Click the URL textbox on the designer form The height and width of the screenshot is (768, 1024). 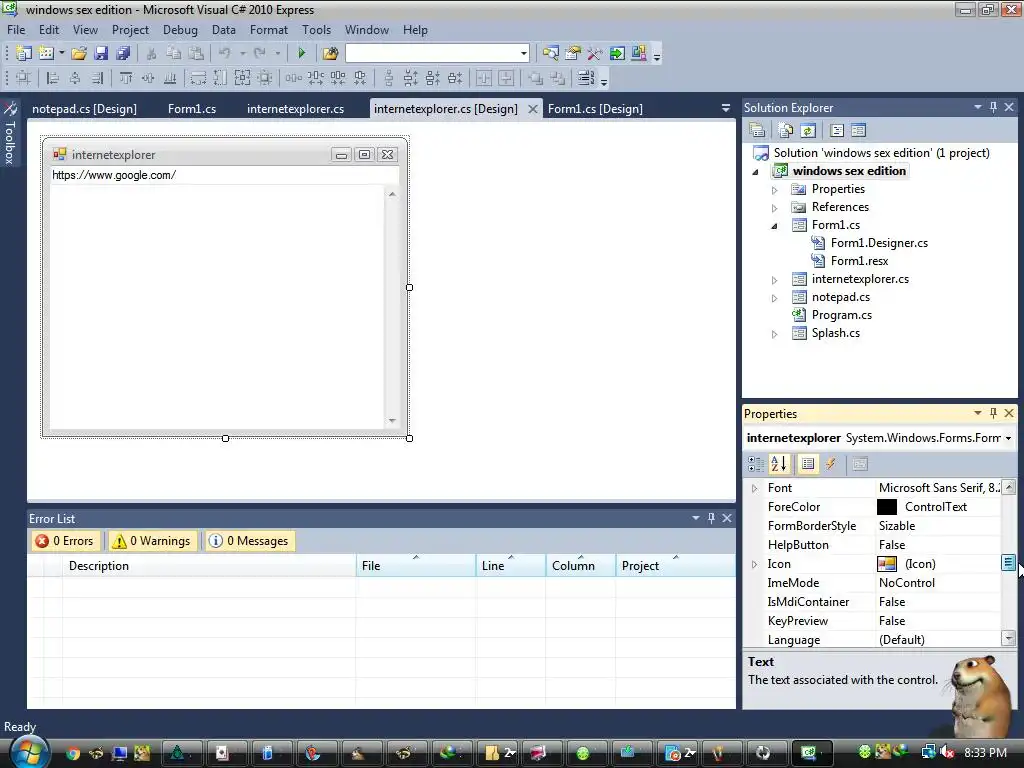pyautogui.click(x=224, y=175)
